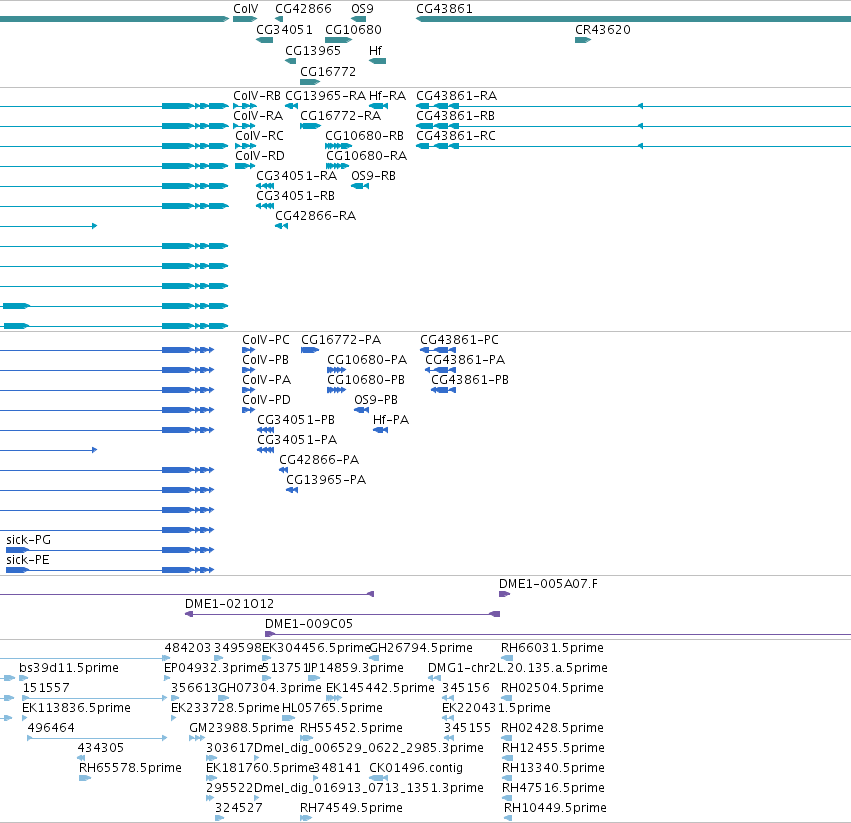Select the RH02504.5prime EST label
The image size is (851, 823).
552,688
